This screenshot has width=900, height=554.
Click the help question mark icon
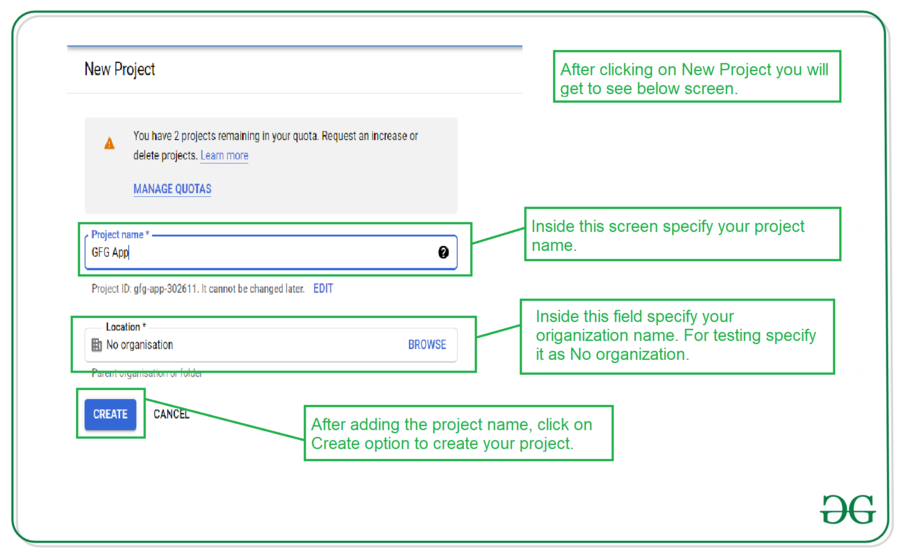[x=443, y=252]
